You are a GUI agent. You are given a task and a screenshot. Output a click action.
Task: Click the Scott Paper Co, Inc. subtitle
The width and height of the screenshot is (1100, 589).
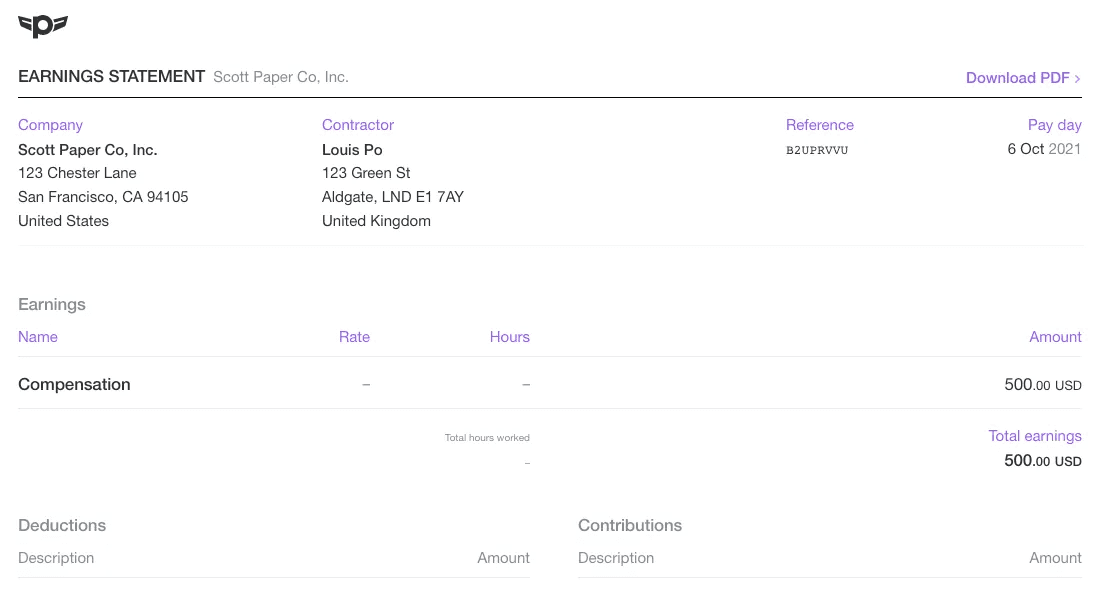[x=280, y=76]
